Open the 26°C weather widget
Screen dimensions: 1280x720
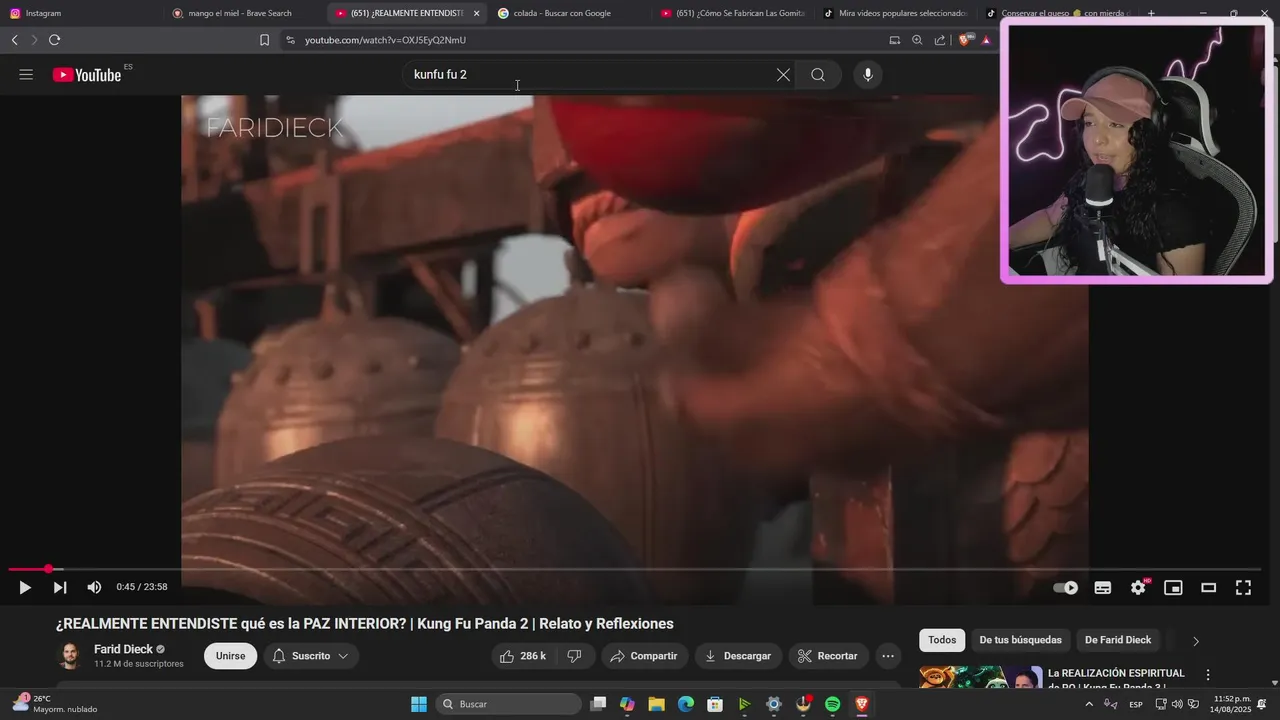pyautogui.click(x=55, y=704)
